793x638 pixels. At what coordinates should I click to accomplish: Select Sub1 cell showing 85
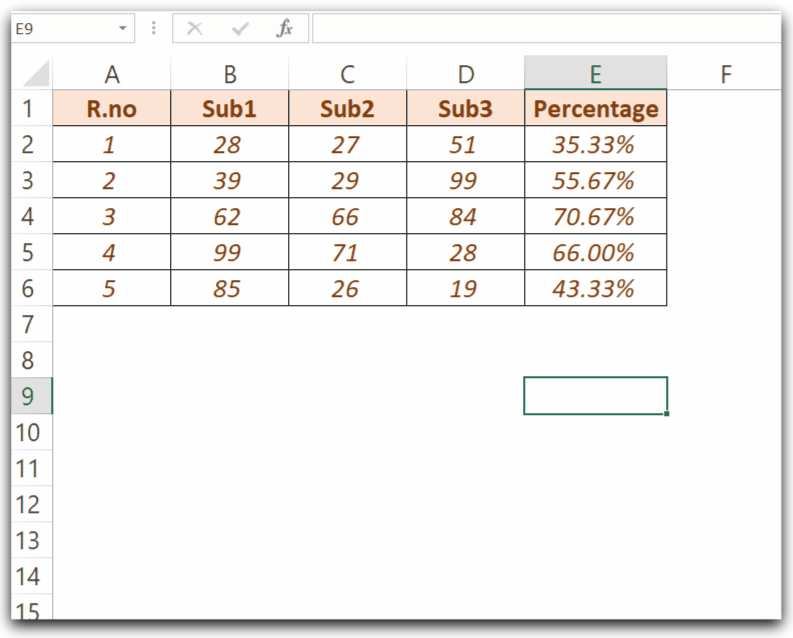pyautogui.click(x=230, y=288)
